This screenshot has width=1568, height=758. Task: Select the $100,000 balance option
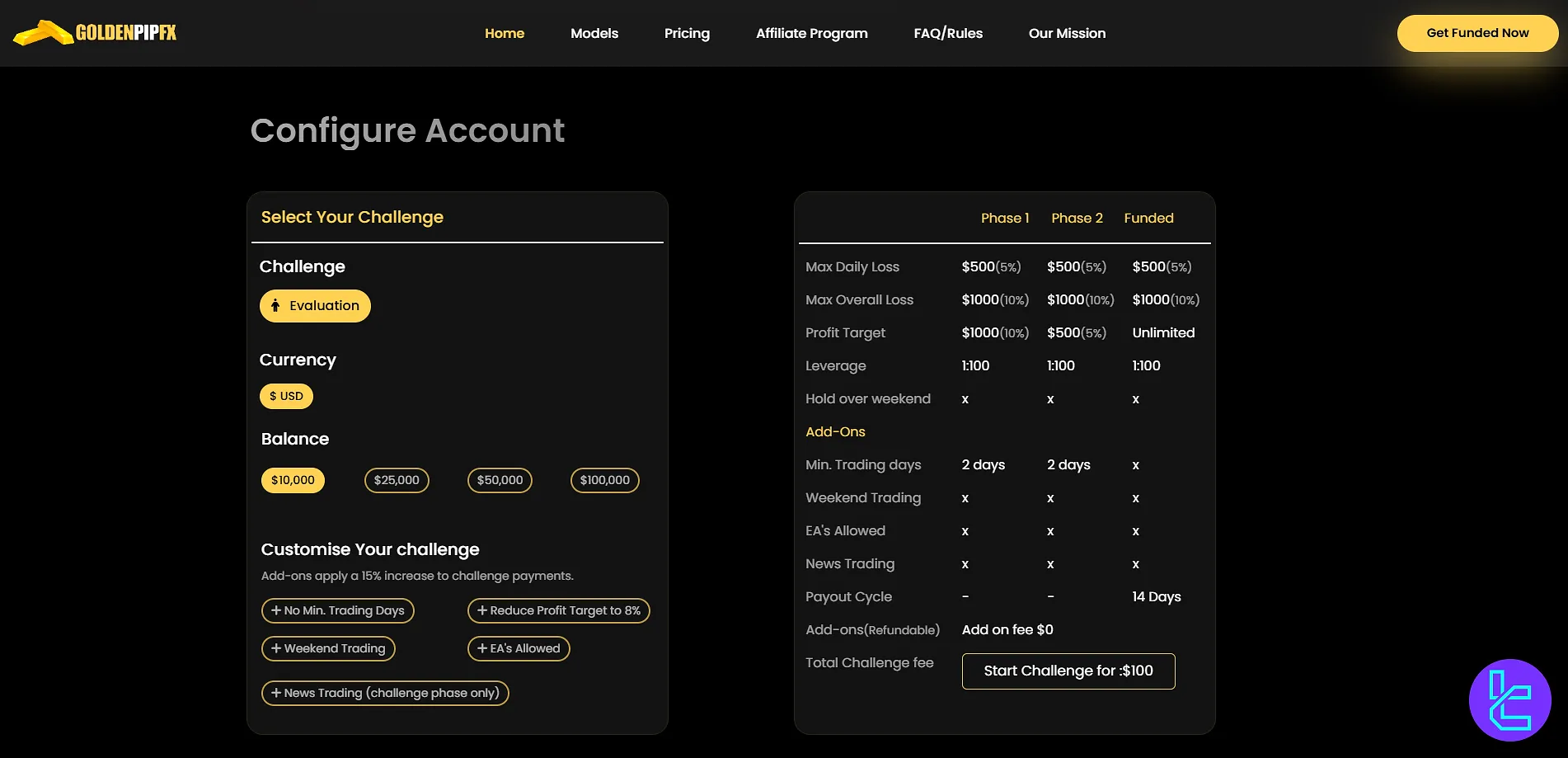pyautogui.click(x=604, y=479)
